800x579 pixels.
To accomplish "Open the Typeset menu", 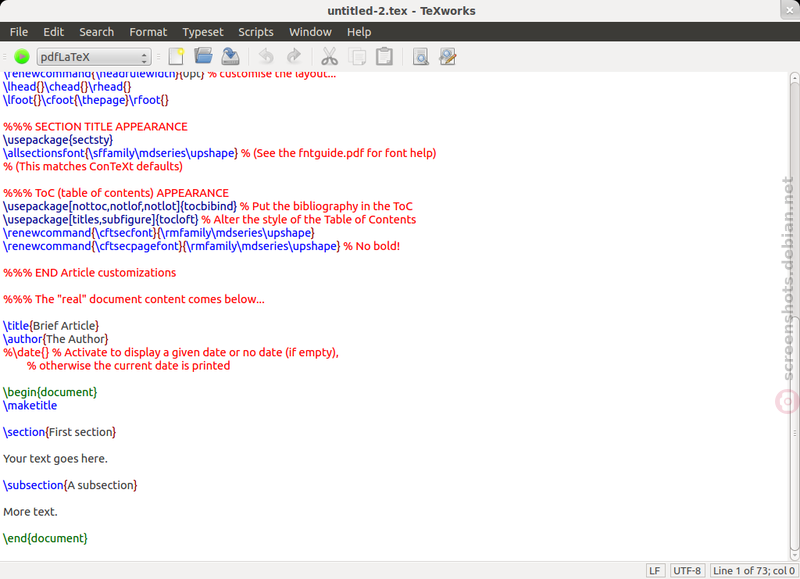I will [203, 32].
